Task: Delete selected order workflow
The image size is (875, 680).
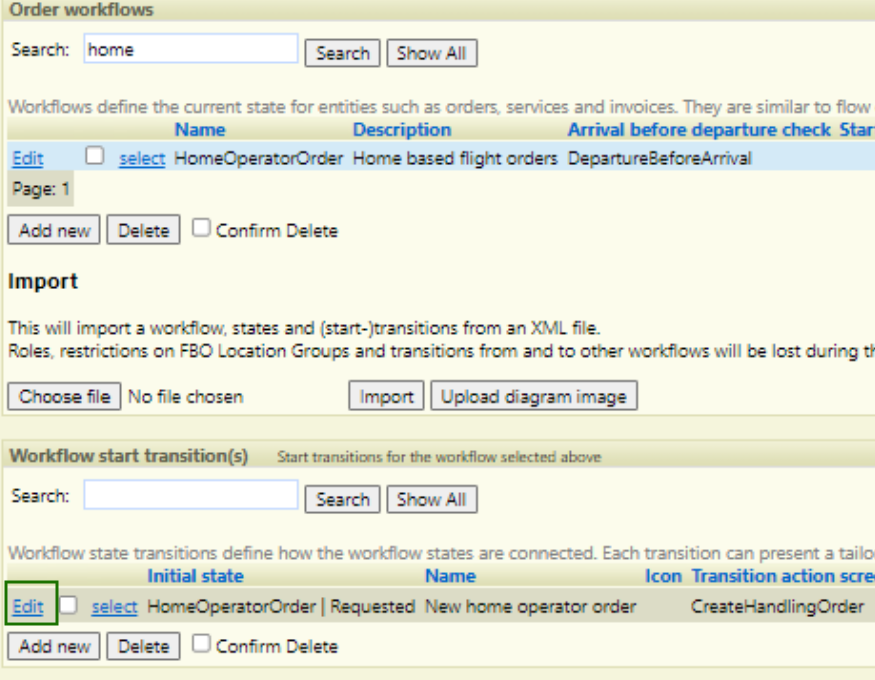Action: (143, 230)
